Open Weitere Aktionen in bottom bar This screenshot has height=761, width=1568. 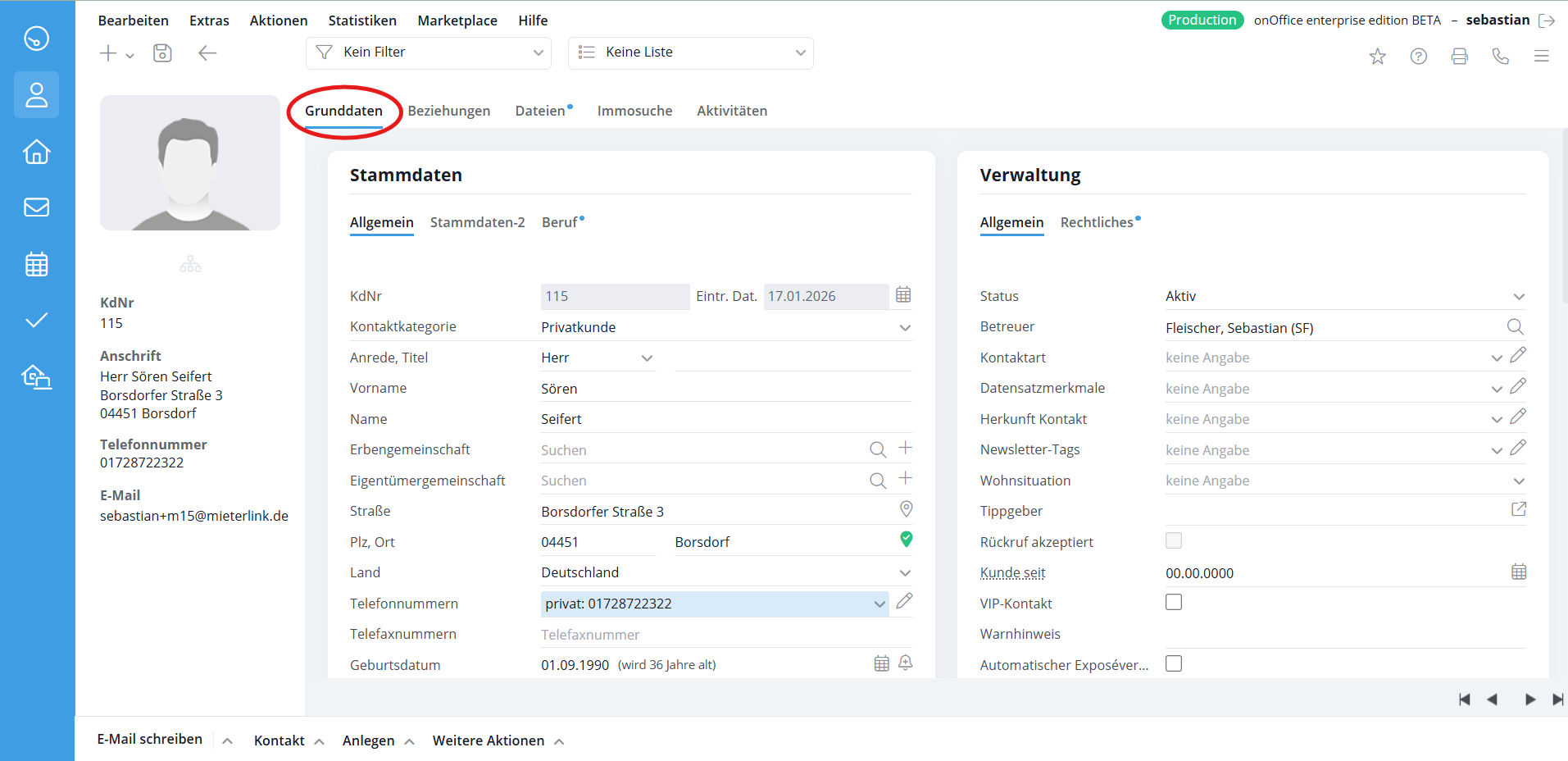pyautogui.click(x=489, y=740)
